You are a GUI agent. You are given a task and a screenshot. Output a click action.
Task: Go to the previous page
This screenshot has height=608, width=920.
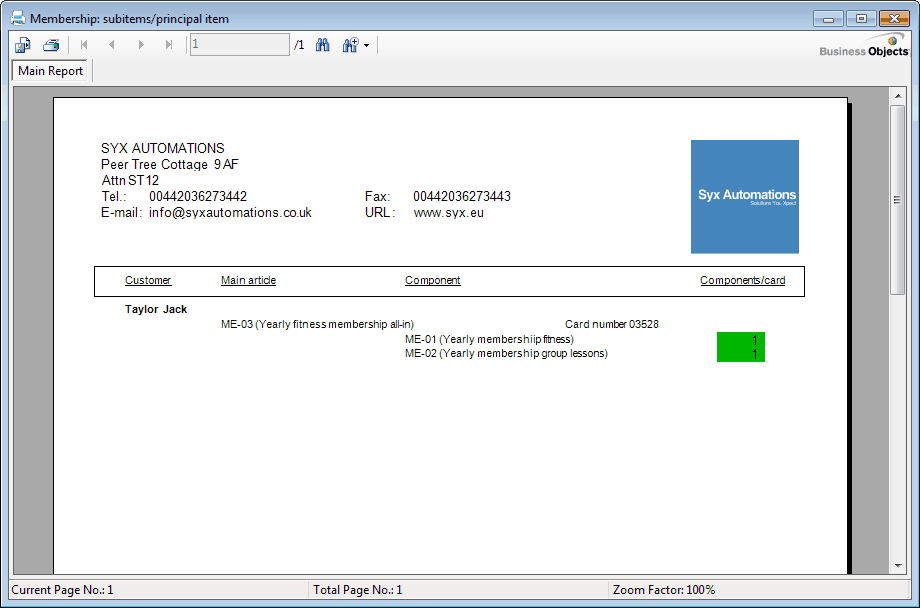(x=112, y=45)
